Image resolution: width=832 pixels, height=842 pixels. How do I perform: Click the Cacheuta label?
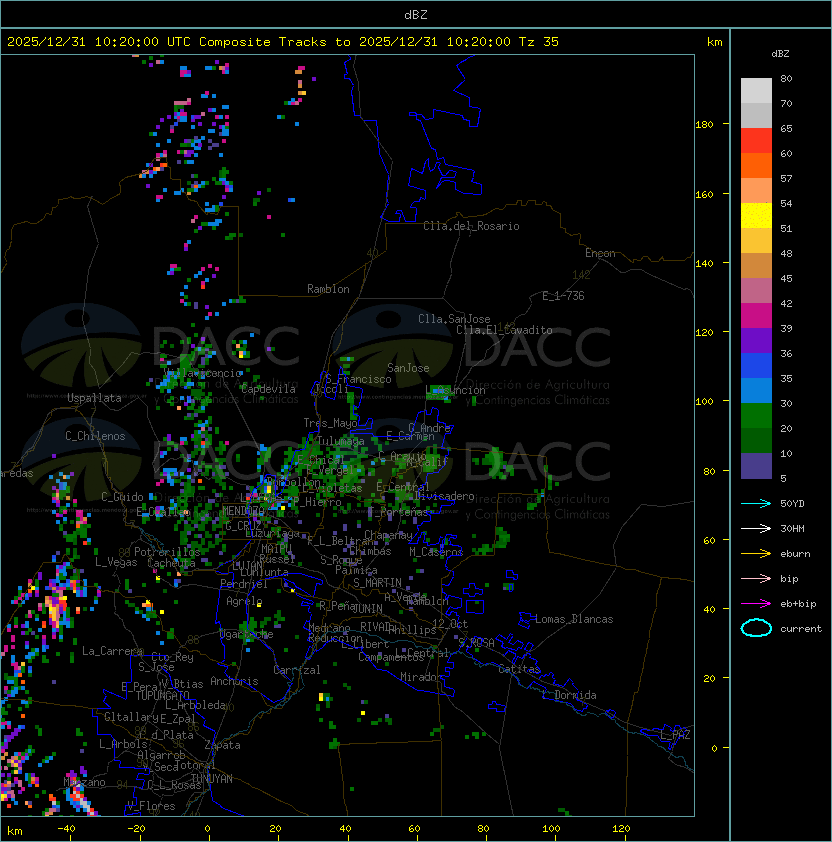[x=171, y=563]
